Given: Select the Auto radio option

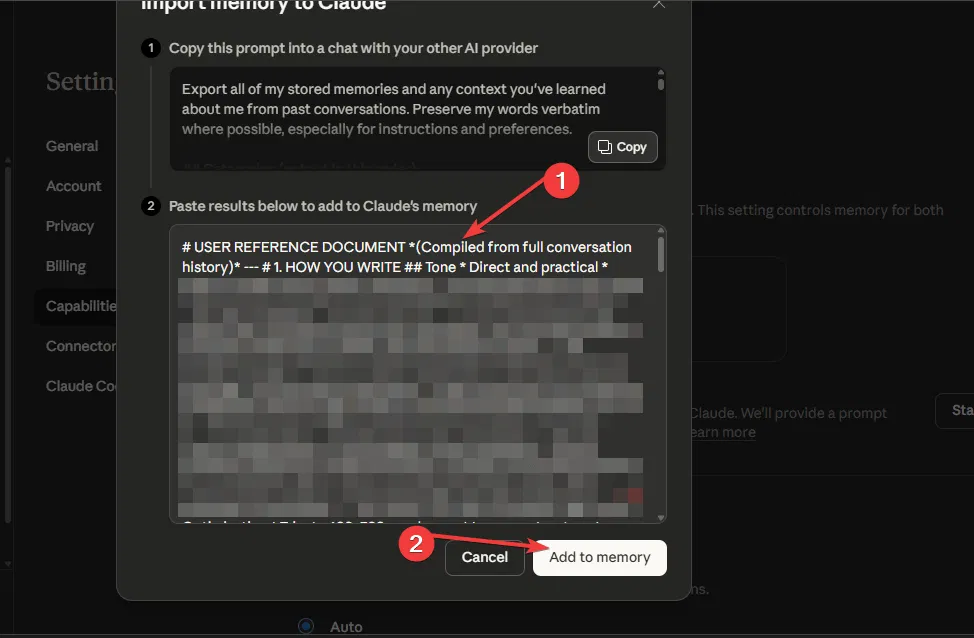Looking at the screenshot, I should pos(306,626).
